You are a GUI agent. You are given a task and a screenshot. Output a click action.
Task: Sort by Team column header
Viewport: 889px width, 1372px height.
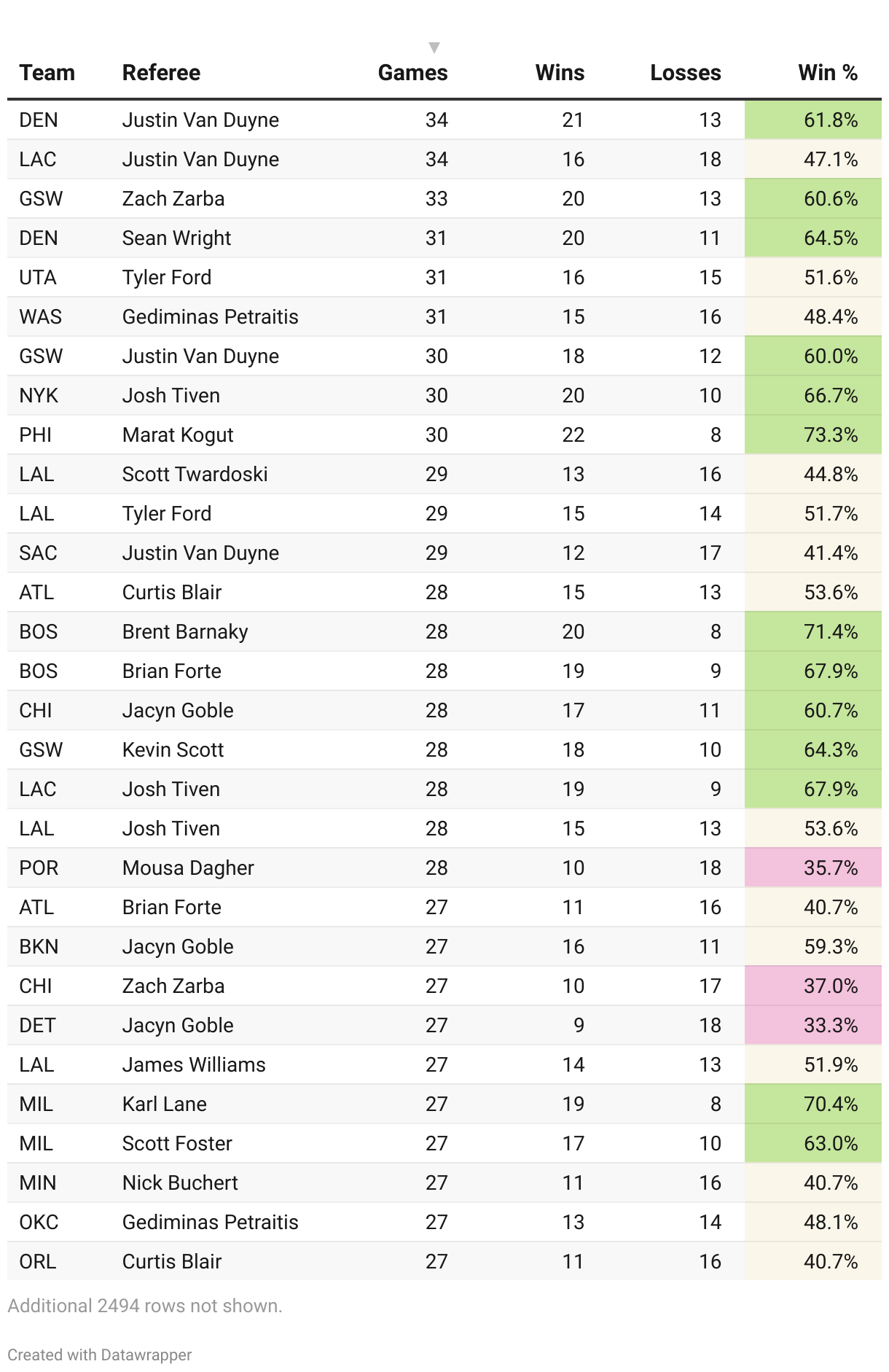tap(47, 73)
